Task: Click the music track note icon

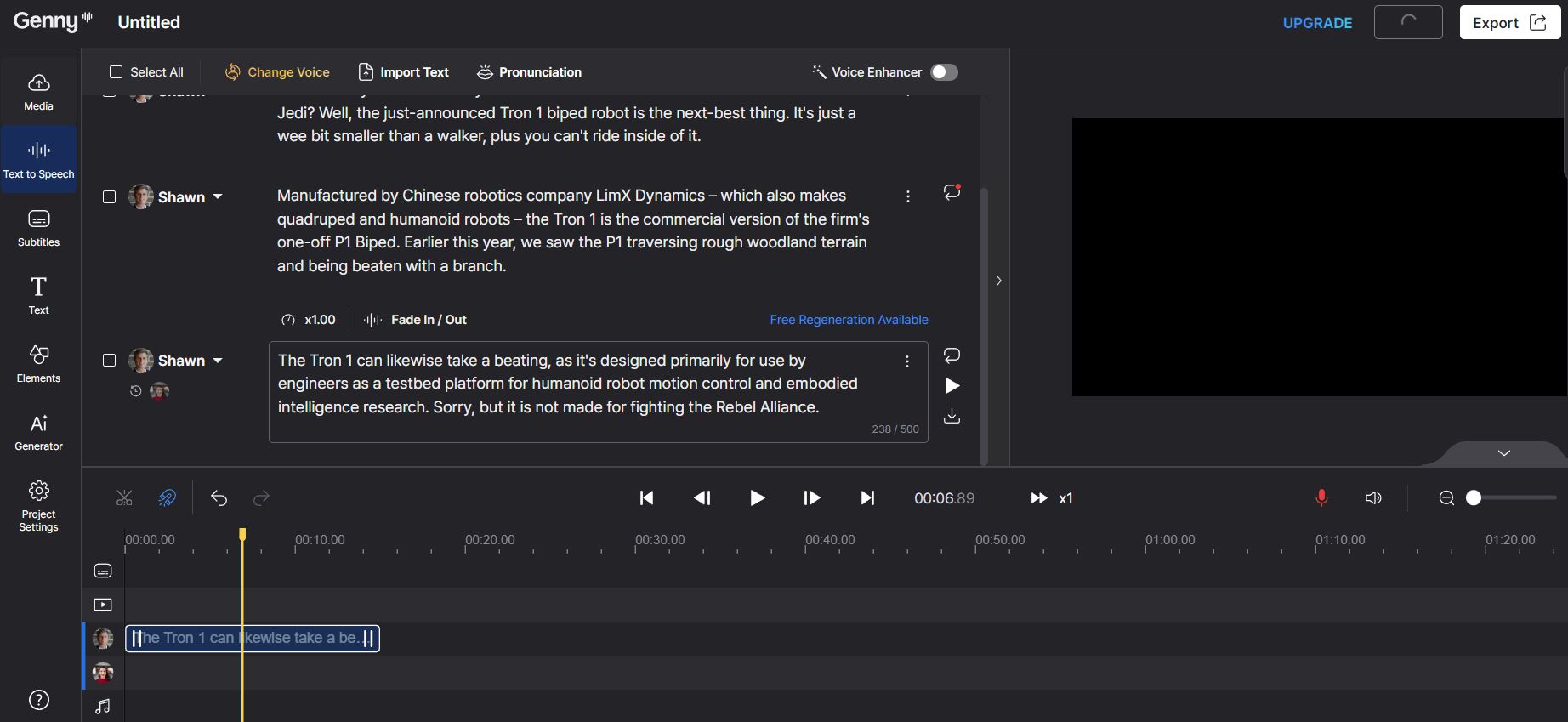Action: point(103,707)
